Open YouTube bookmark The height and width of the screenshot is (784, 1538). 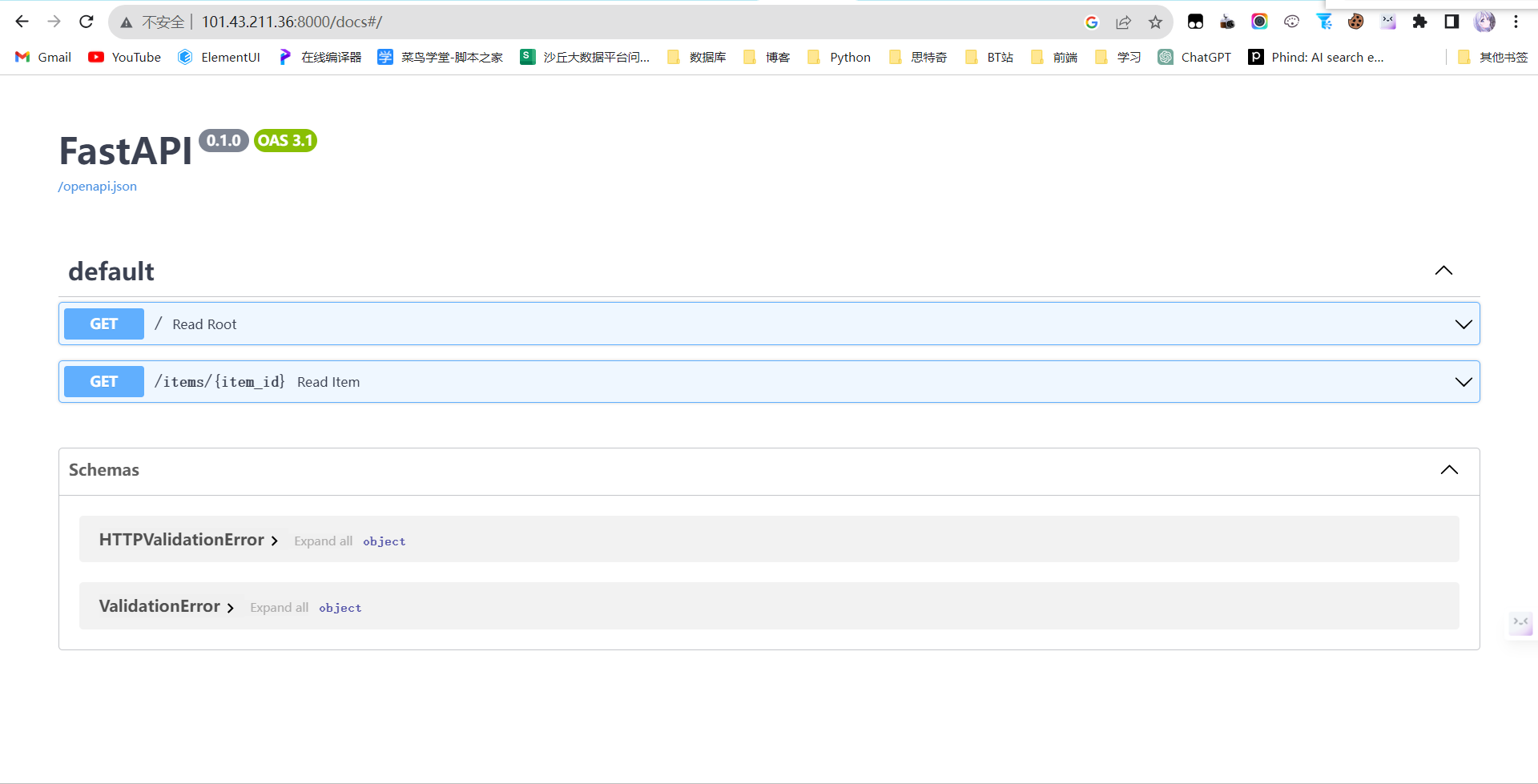pyautogui.click(x=125, y=57)
